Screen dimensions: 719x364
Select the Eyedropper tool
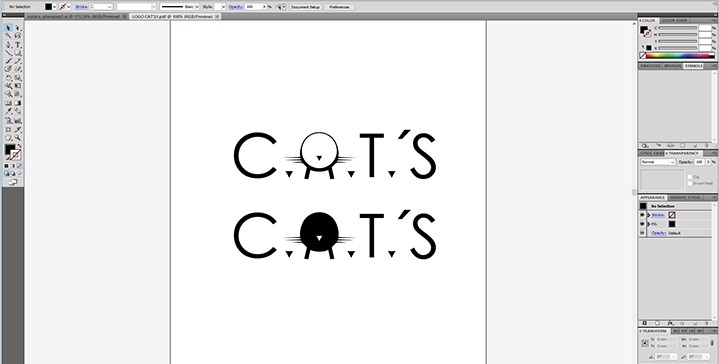point(8,111)
